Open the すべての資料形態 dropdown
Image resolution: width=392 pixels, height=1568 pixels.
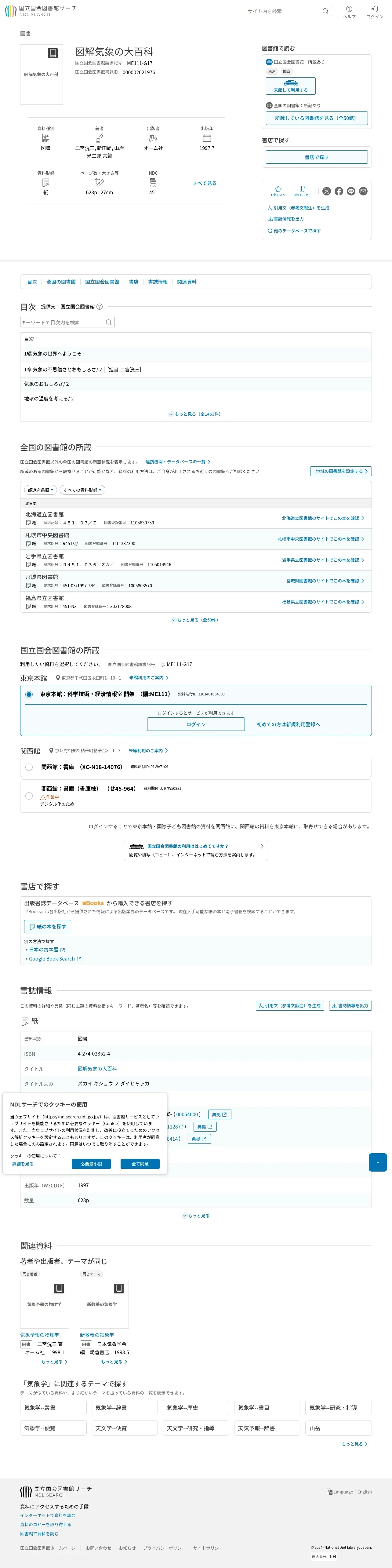point(82,490)
